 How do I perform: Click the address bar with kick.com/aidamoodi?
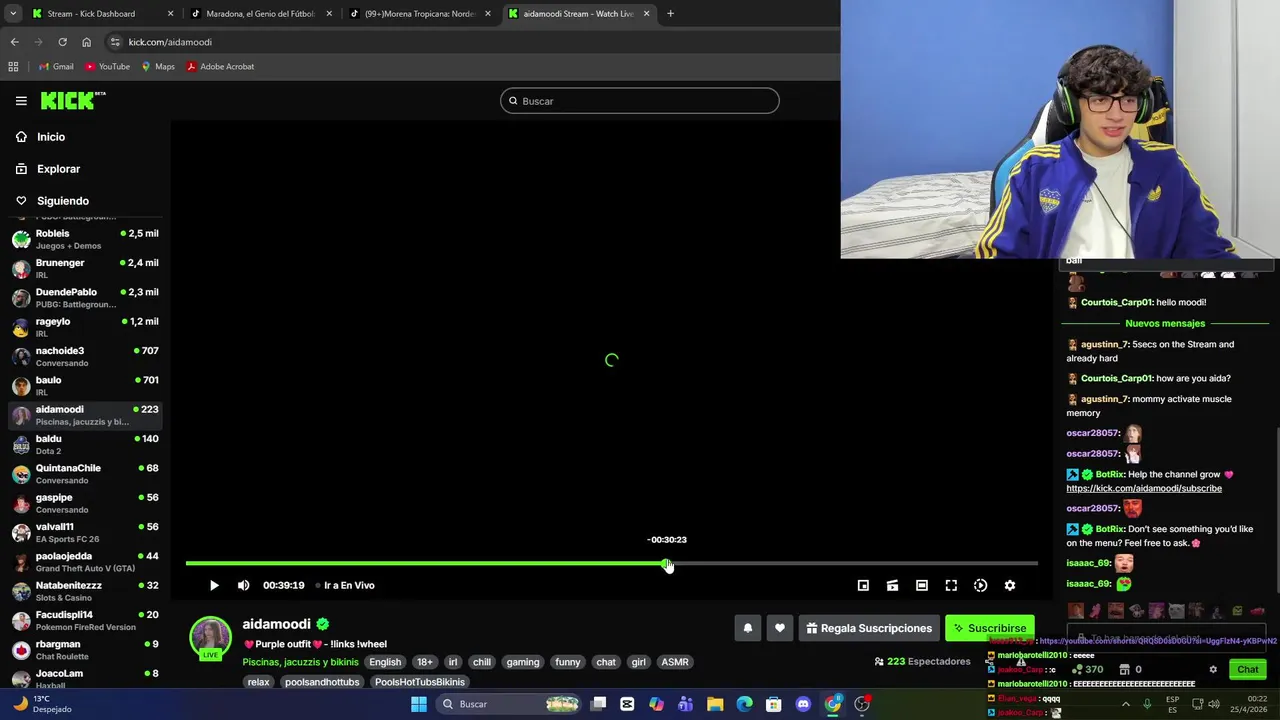(470, 42)
